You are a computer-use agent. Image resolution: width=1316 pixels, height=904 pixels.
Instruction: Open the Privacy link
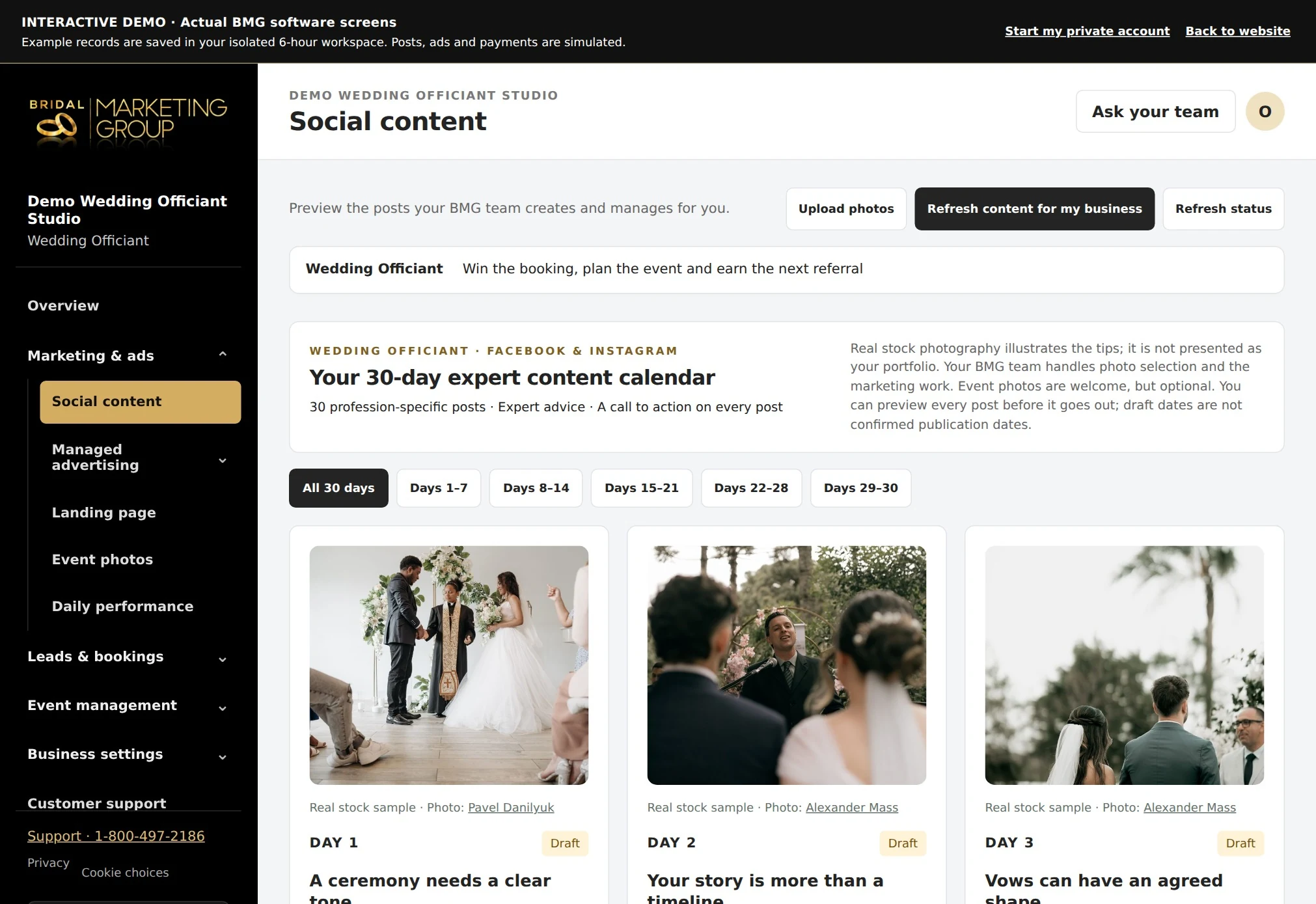48,863
